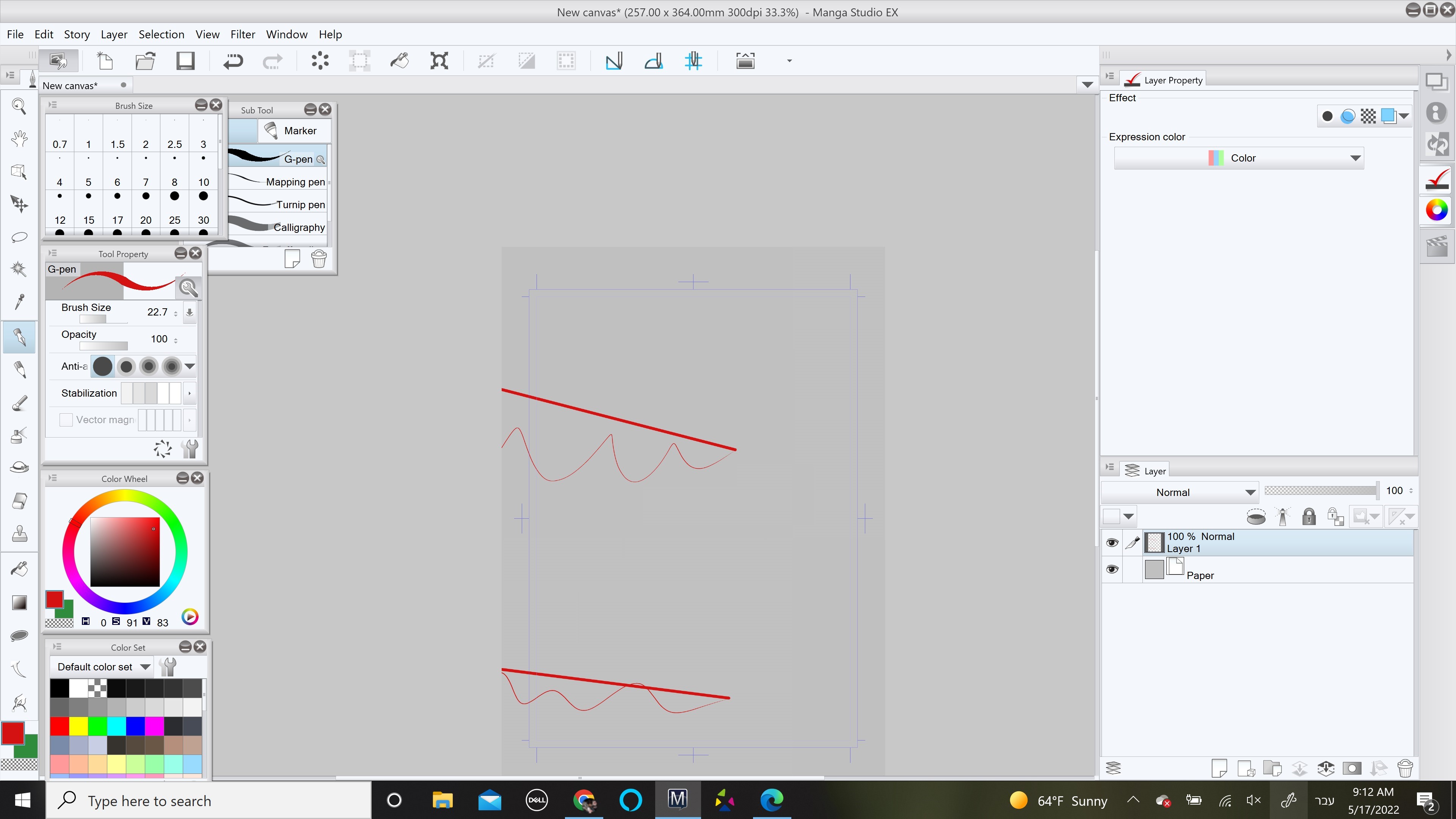Screen dimensions: 1456x819
Task: Delete layer with bottom trash icon
Action: [1404, 768]
